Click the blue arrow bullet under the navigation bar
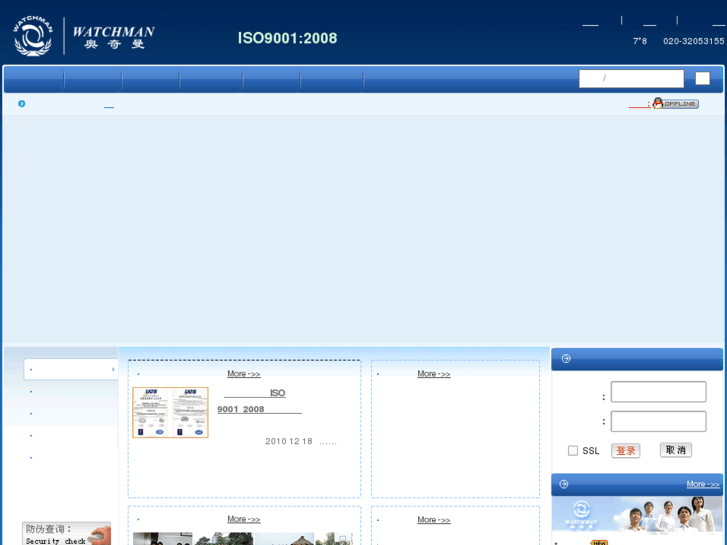 click(21, 103)
